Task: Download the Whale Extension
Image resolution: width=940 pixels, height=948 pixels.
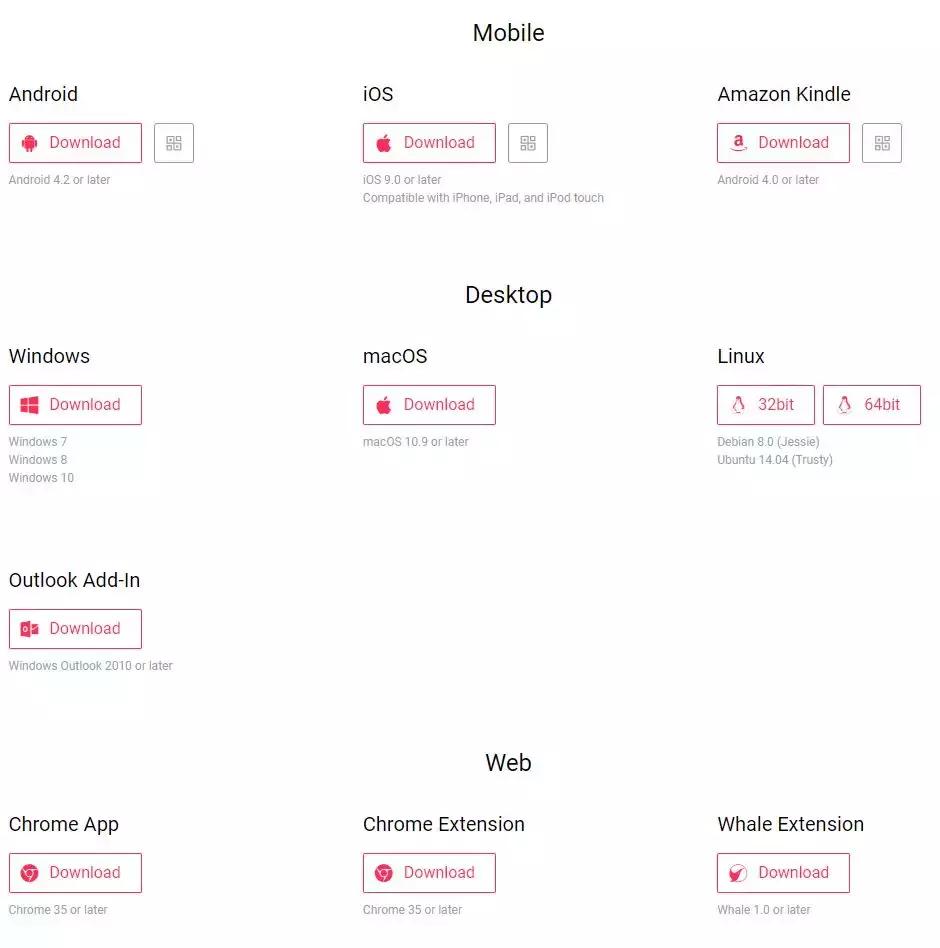Action: [783, 873]
